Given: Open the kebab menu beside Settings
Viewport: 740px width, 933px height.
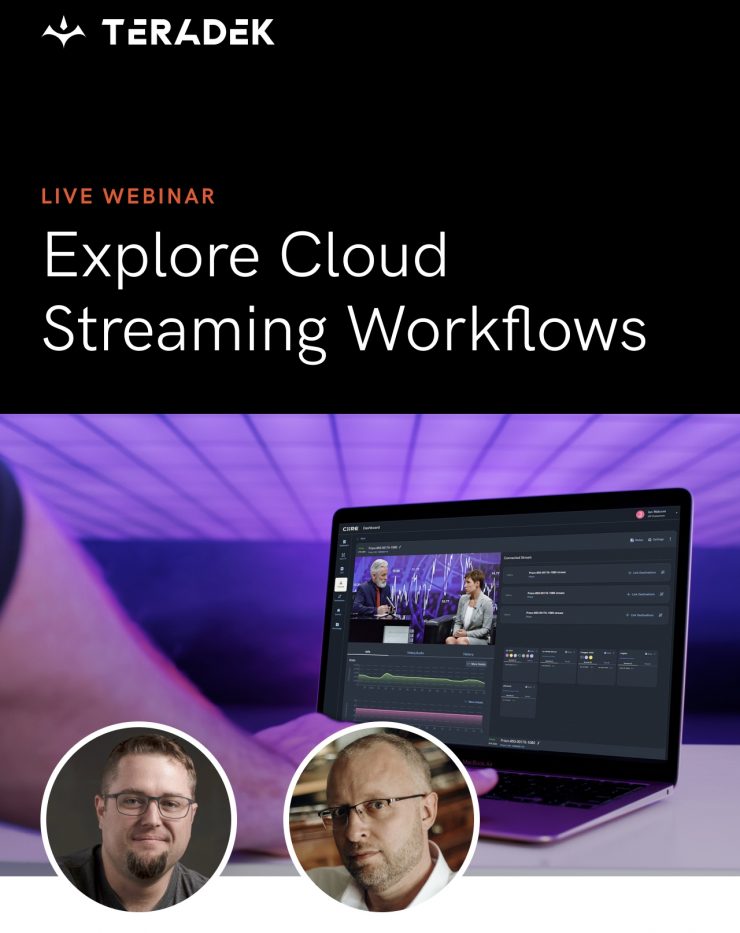Looking at the screenshot, I should pos(671,539).
